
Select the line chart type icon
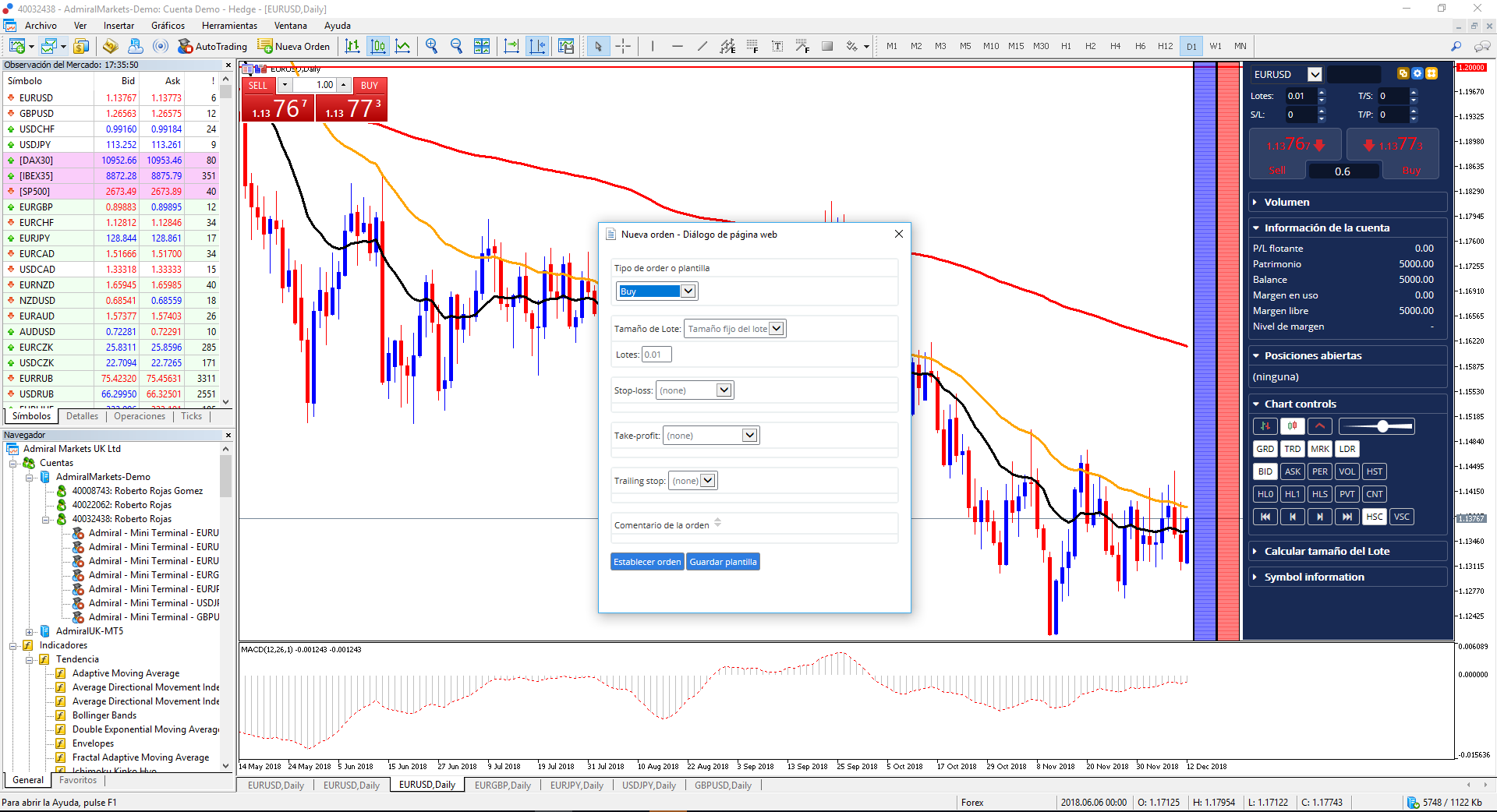tap(403, 46)
